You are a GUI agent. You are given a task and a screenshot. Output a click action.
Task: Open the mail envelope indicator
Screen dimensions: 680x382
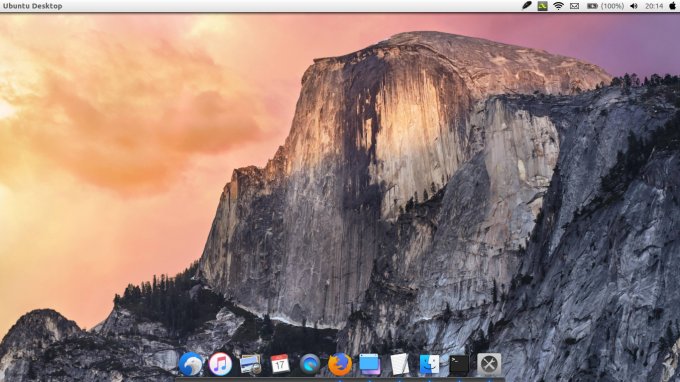574,6
